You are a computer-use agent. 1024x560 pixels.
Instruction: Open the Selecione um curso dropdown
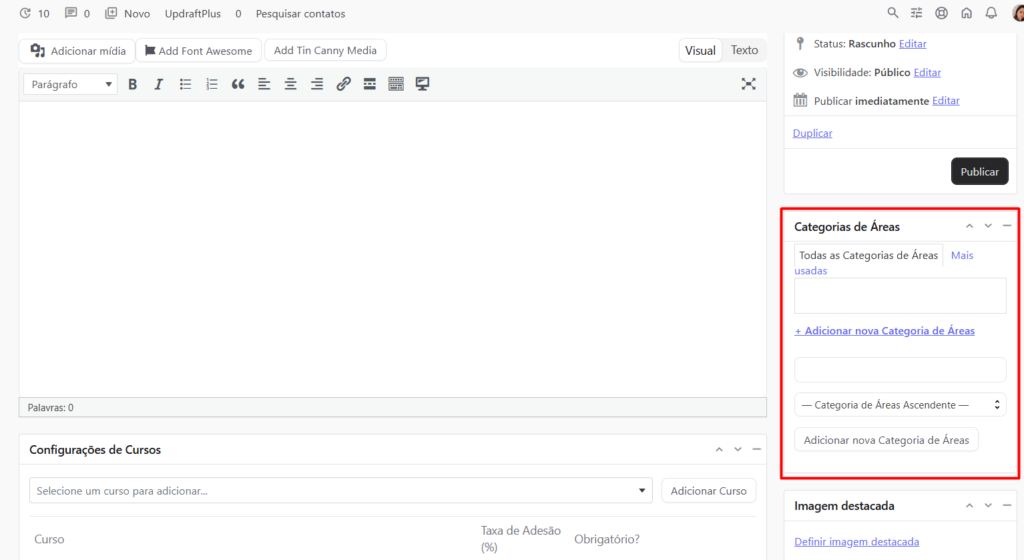[340, 491]
